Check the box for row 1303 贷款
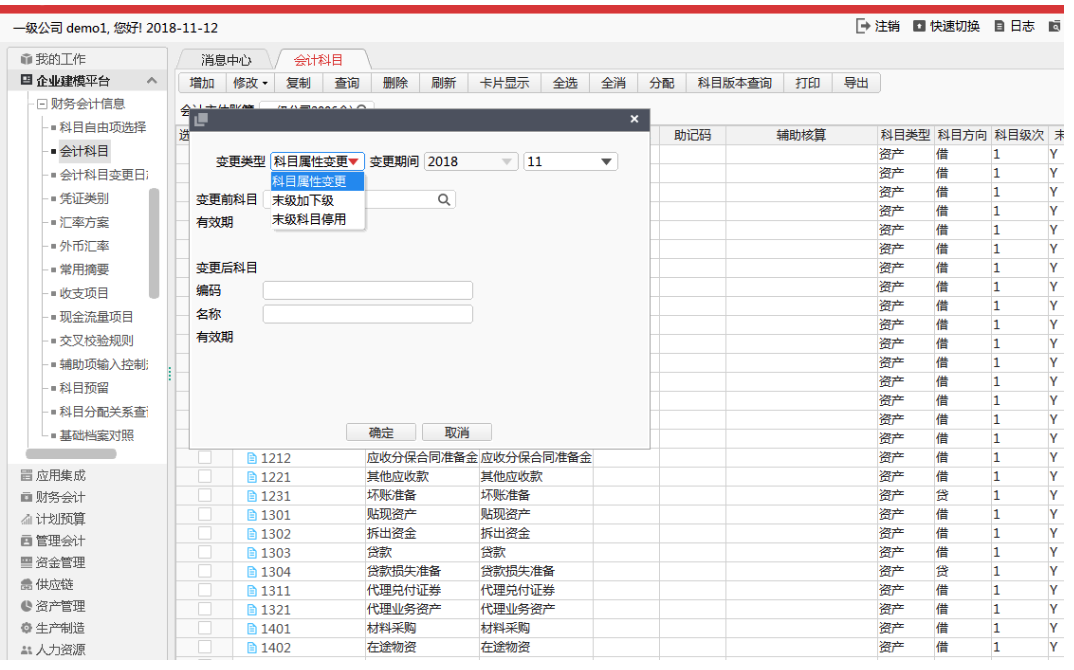This screenshot has width=1074, height=670. pyautogui.click(x=205, y=552)
